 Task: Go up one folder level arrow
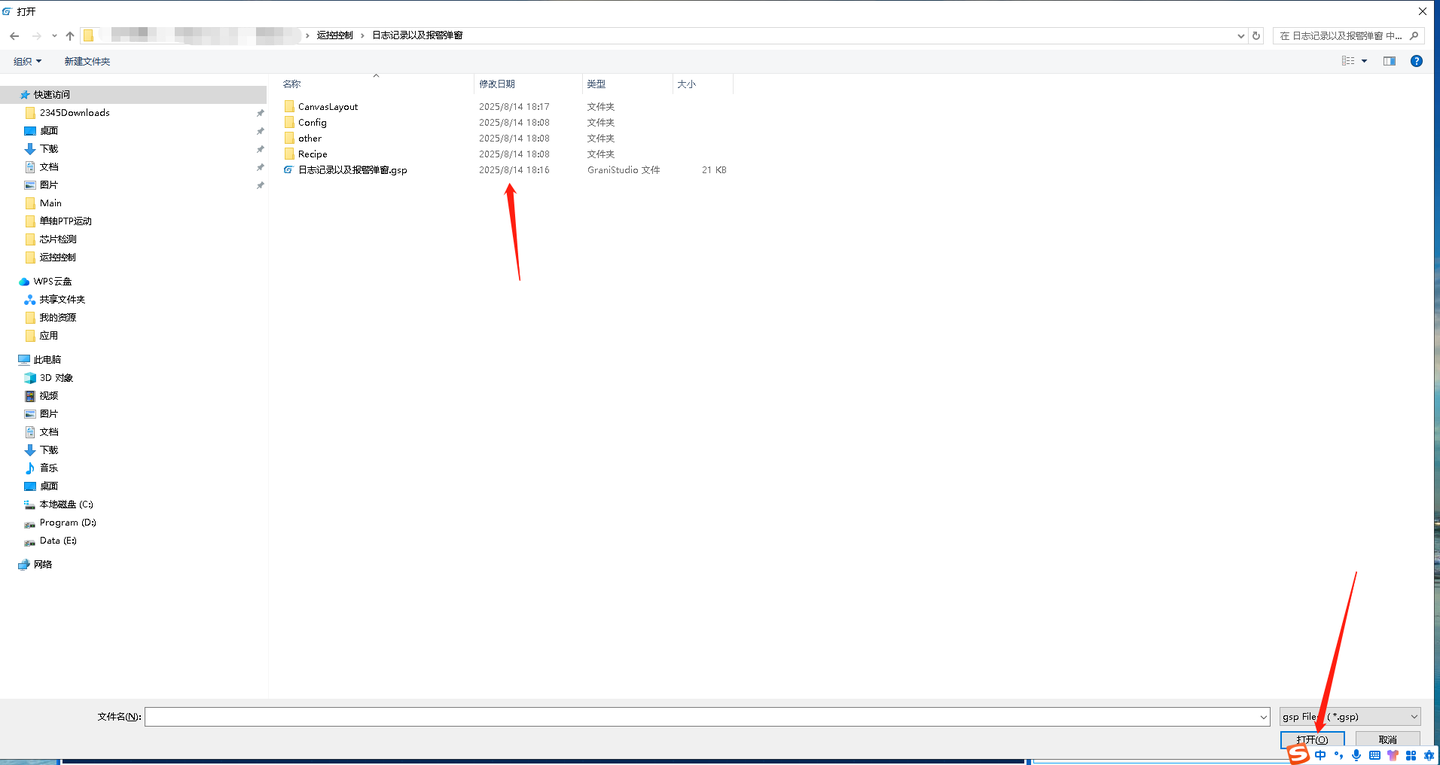[69, 36]
